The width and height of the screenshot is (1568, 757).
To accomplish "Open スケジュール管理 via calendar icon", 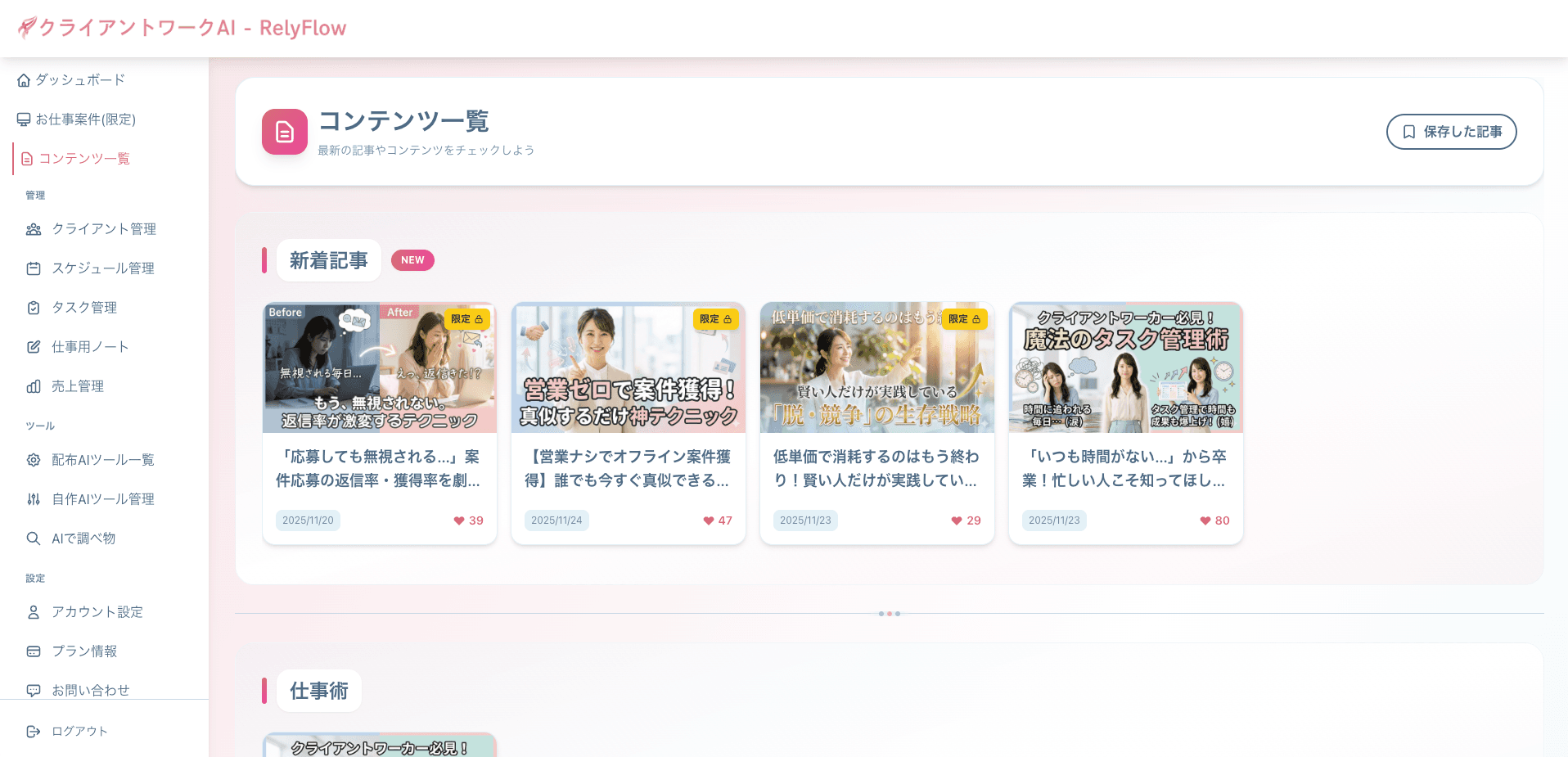I will click(33, 268).
